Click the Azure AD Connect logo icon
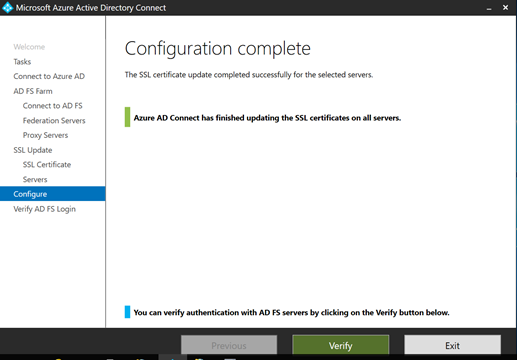Image resolution: width=517 pixels, height=360 pixels. click(x=7, y=8)
